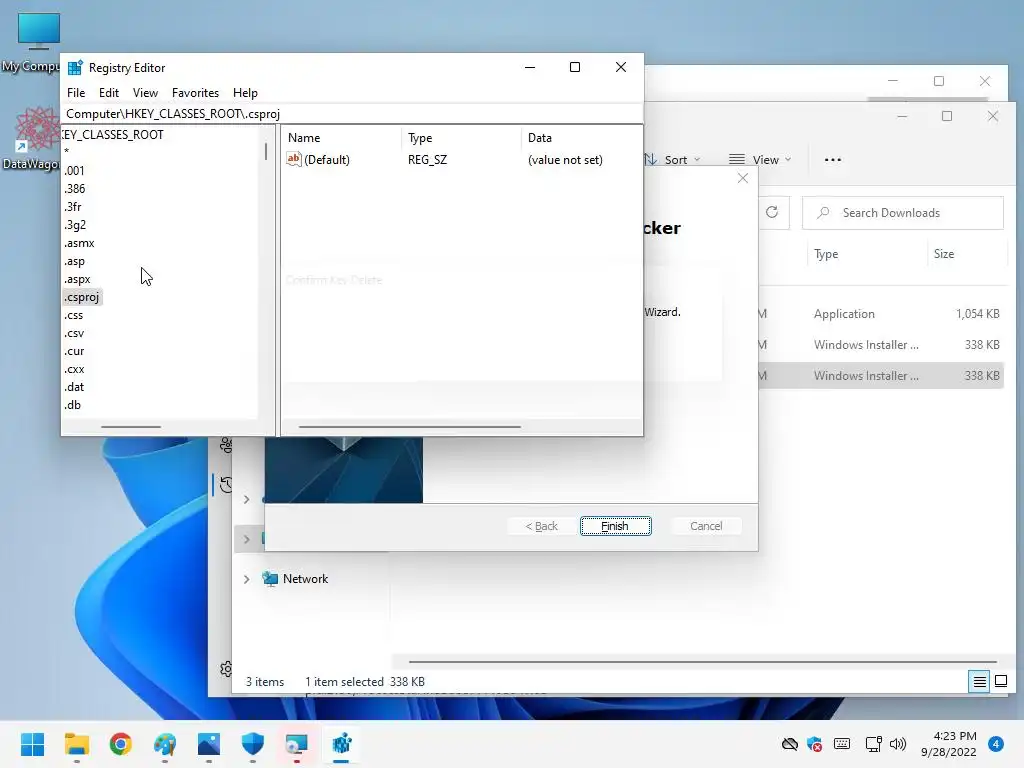Viewport: 1024px width, 768px height.
Task: Click the Back button in the wizard
Action: coord(541,526)
